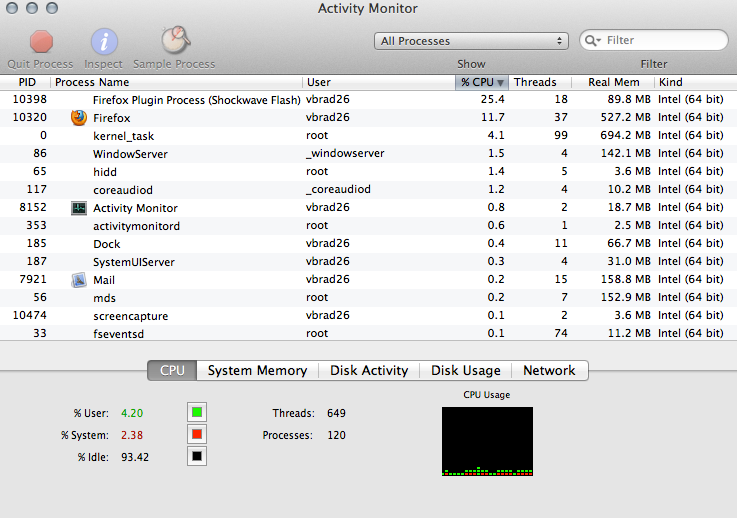Screen dimensions: 737x518
Task: Click the 694.2 MB memory value
Action: pos(625,135)
